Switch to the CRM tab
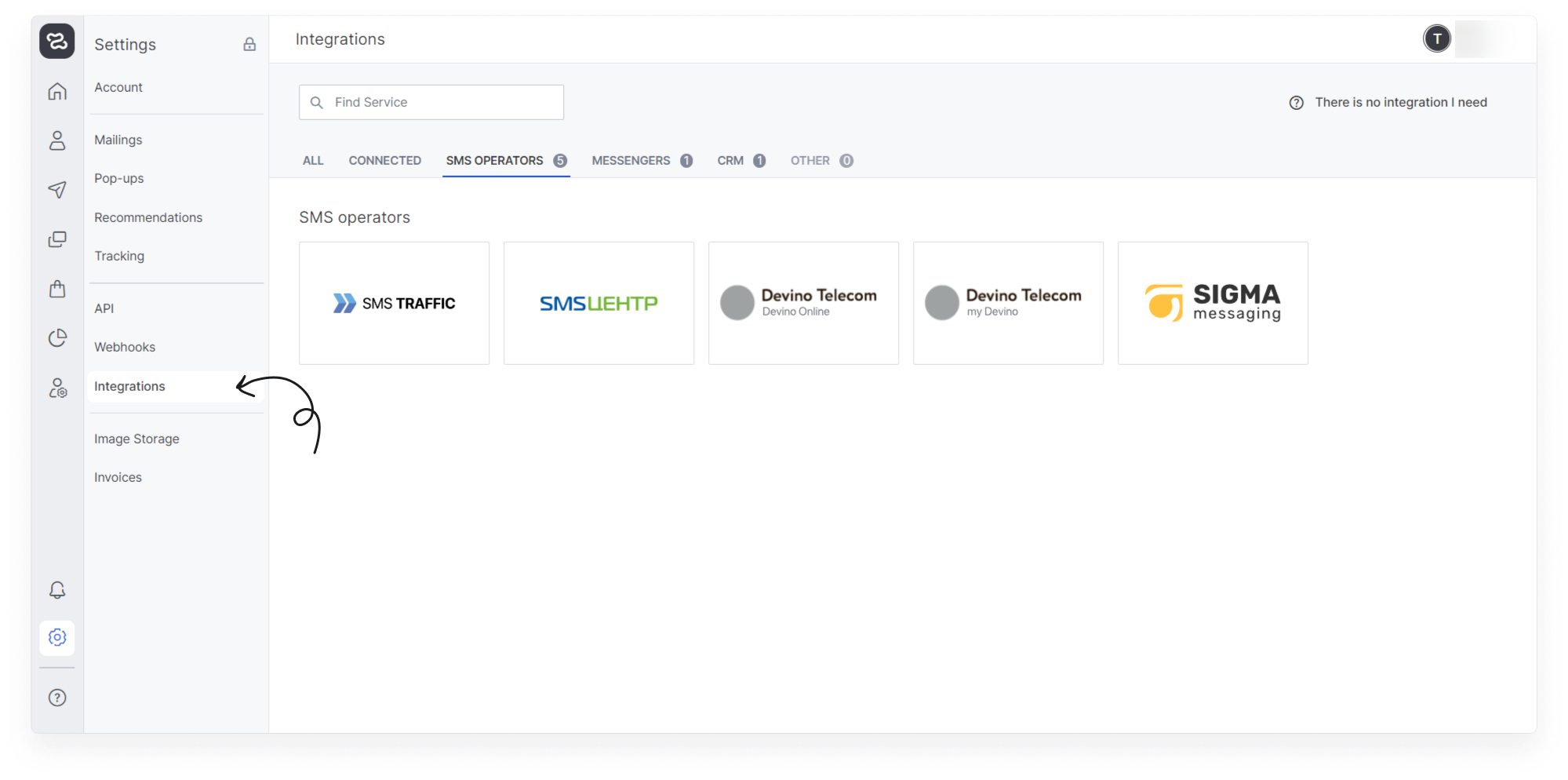The image size is (1568, 780). point(741,161)
